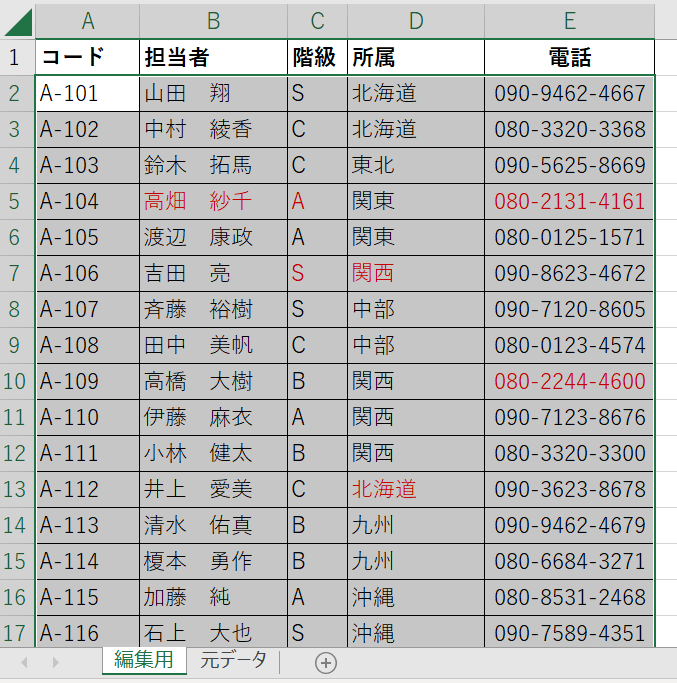This screenshot has width=677, height=683.
Task: Click cell A-116 in column A
Action: click(x=87, y=633)
